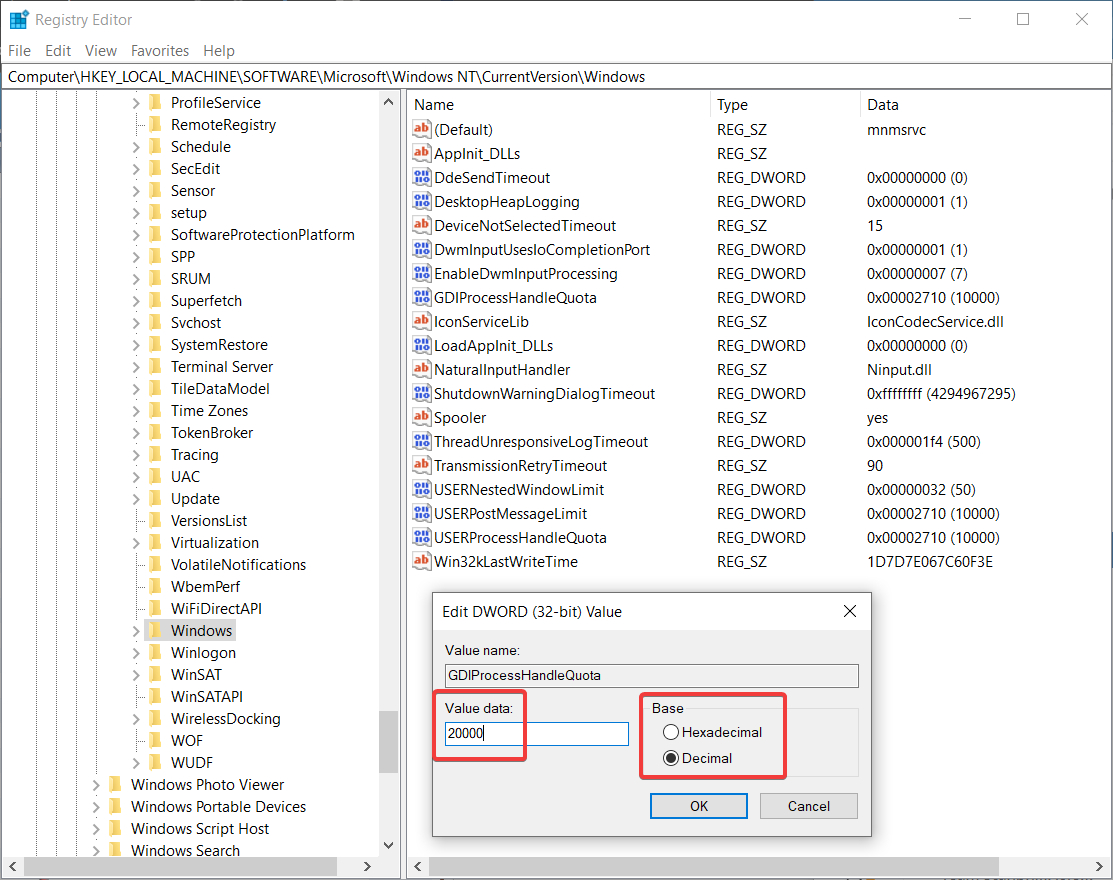Select the DWORD icon of GDIProcessHandleQuota row

pyautogui.click(x=422, y=297)
